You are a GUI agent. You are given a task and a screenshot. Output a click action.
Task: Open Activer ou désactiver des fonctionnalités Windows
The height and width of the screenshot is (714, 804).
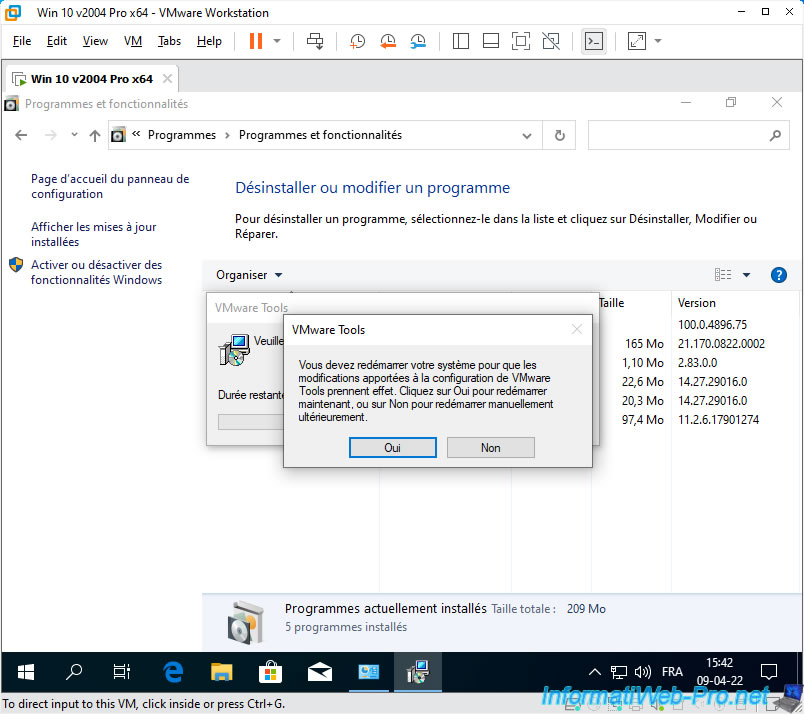96,272
